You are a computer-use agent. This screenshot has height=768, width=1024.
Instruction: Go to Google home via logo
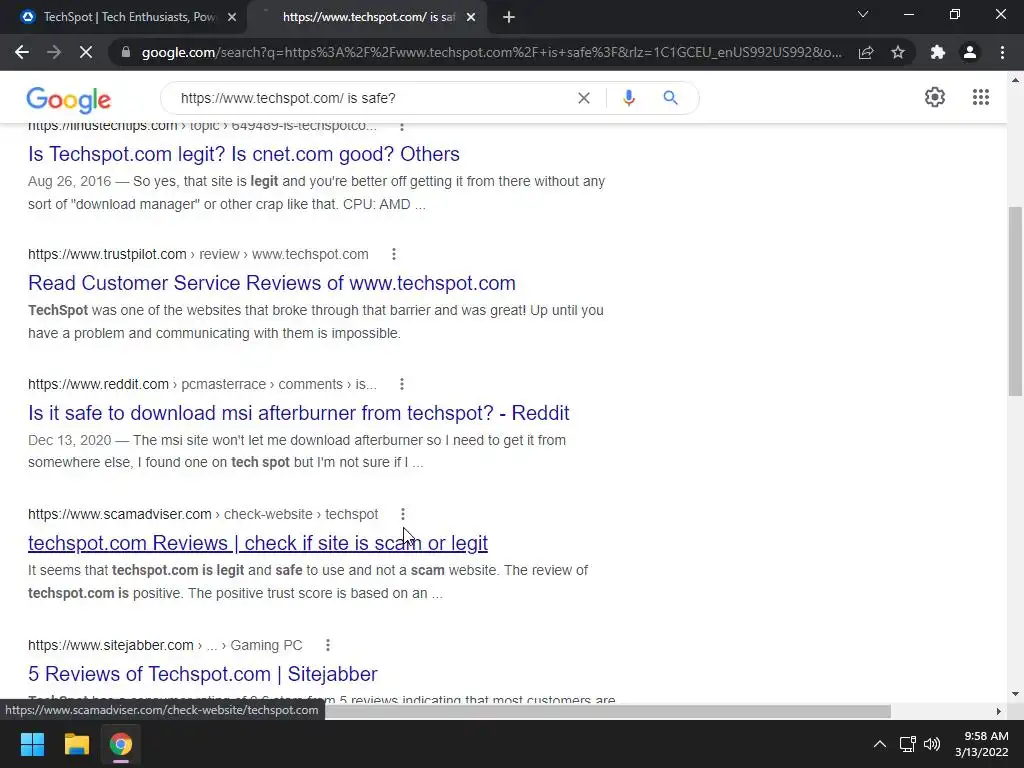click(x=69, y=100)
